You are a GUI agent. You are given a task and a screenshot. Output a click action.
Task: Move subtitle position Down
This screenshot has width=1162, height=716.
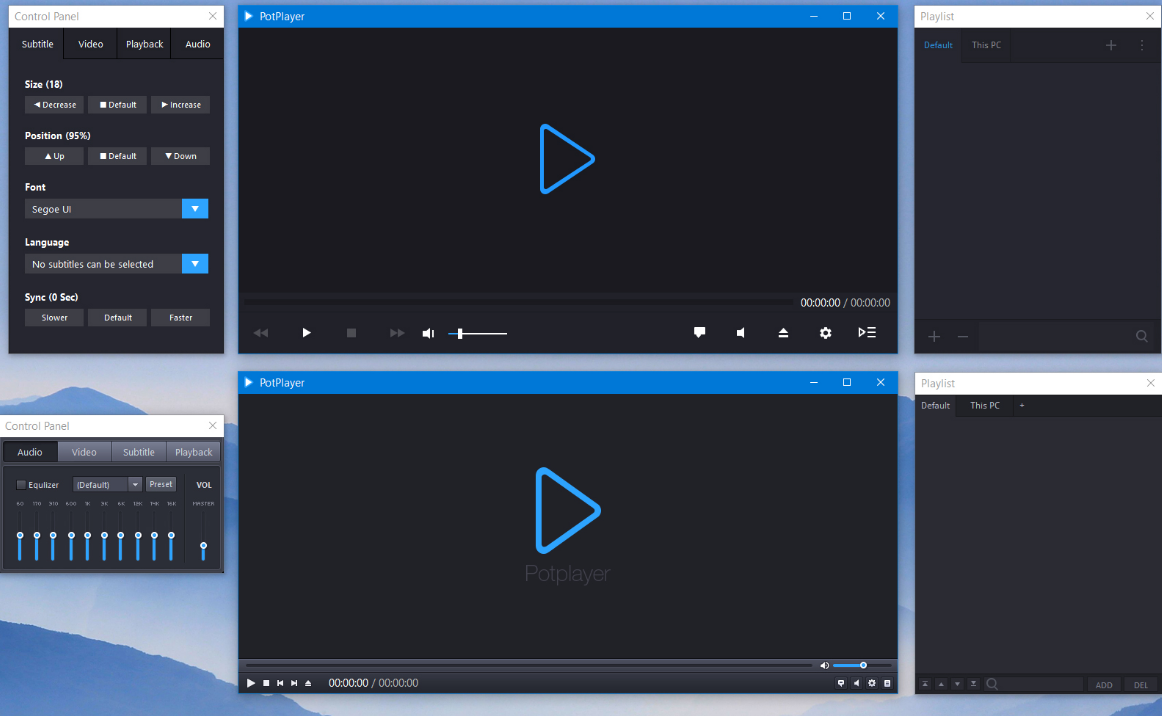[x=181, y=156]
